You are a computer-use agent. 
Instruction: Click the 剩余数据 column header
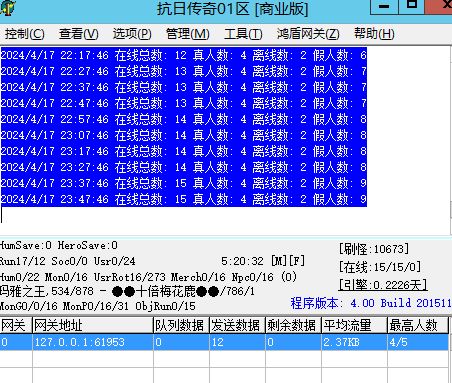tap(293, 325)
